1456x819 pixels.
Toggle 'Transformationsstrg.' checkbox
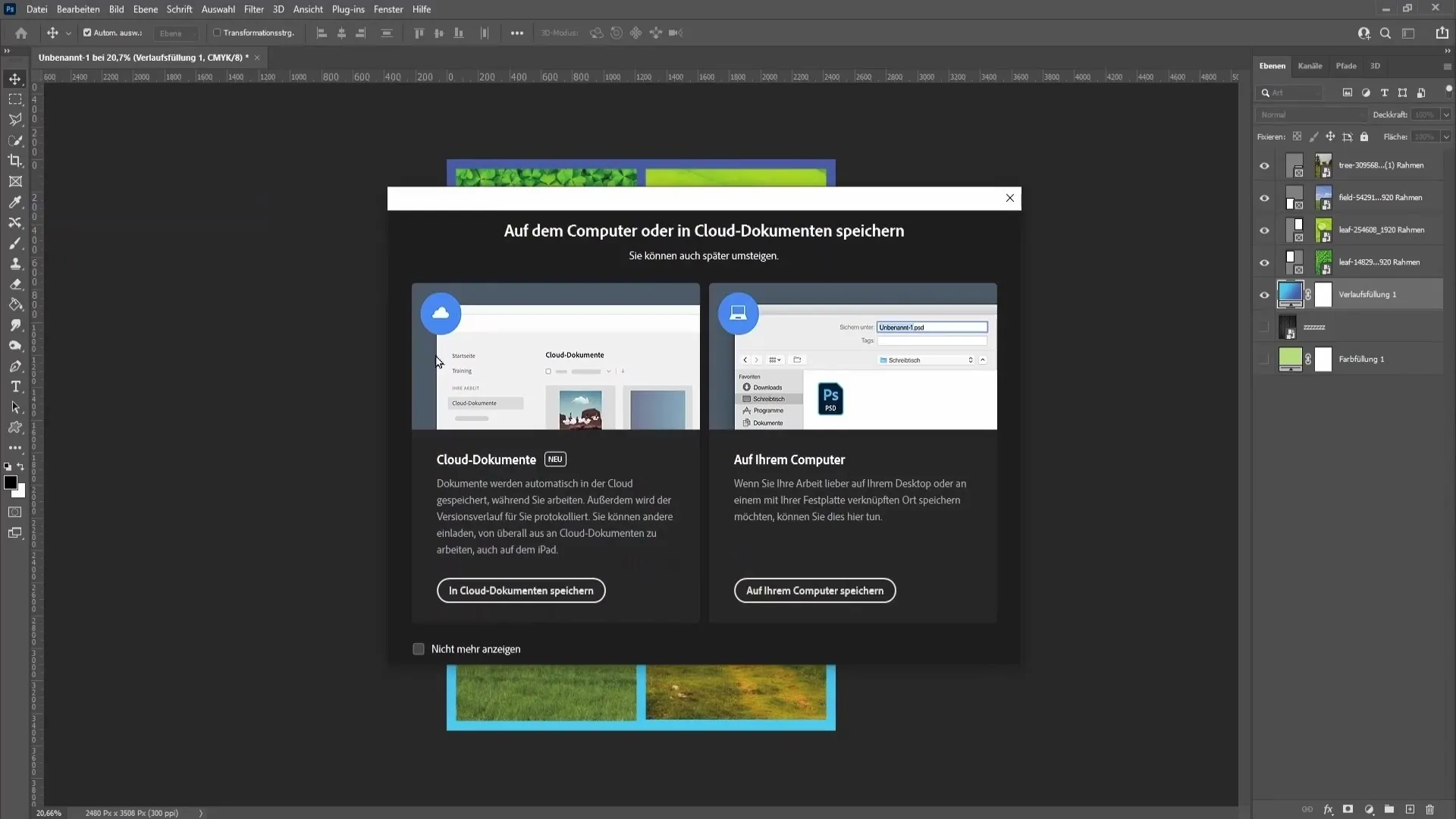click(x=217, y=33)
